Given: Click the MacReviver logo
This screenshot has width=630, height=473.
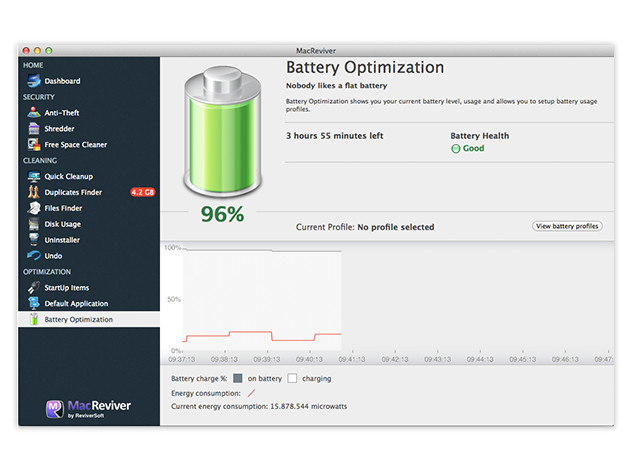Looking at the screenshot, I should [x=88, y=409].
